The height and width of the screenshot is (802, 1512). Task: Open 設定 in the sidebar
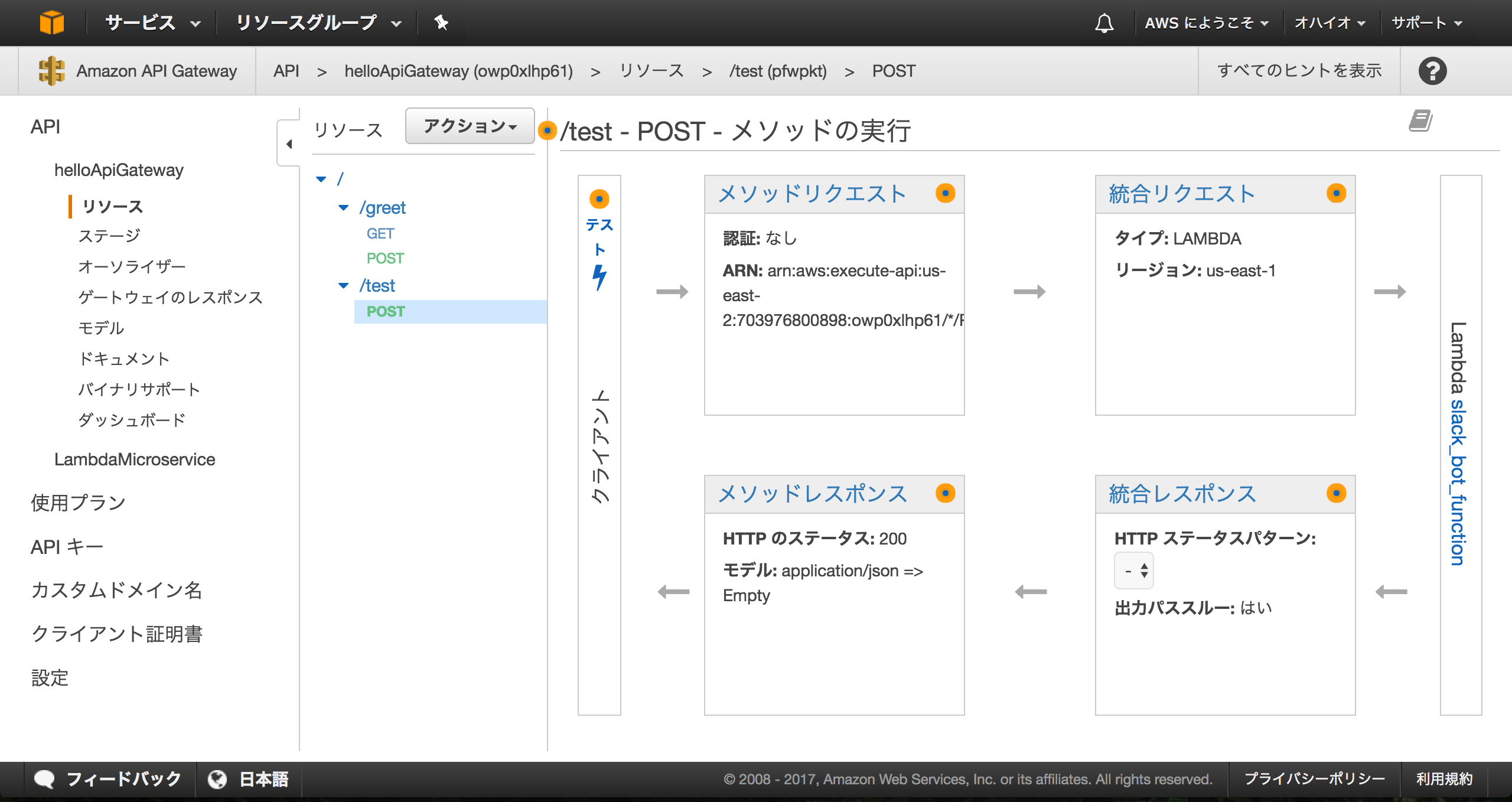50,678
